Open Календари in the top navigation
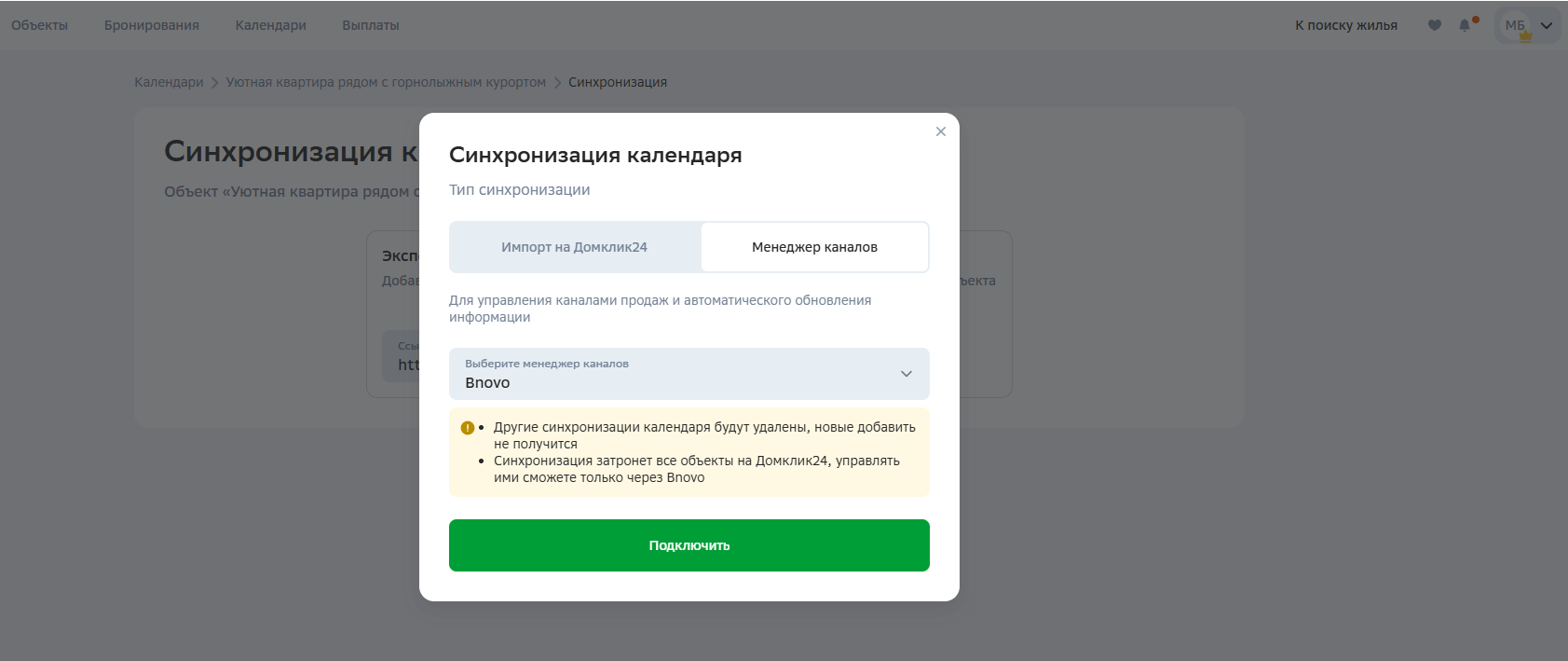The height and width of the screenshot is (661, 1568). pos(270,25)
